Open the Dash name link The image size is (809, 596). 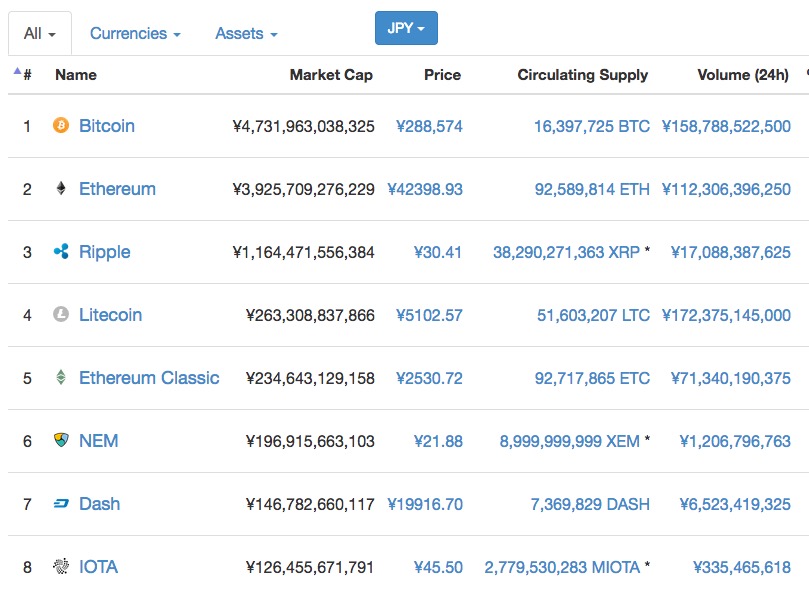click(x=99, y=504)
